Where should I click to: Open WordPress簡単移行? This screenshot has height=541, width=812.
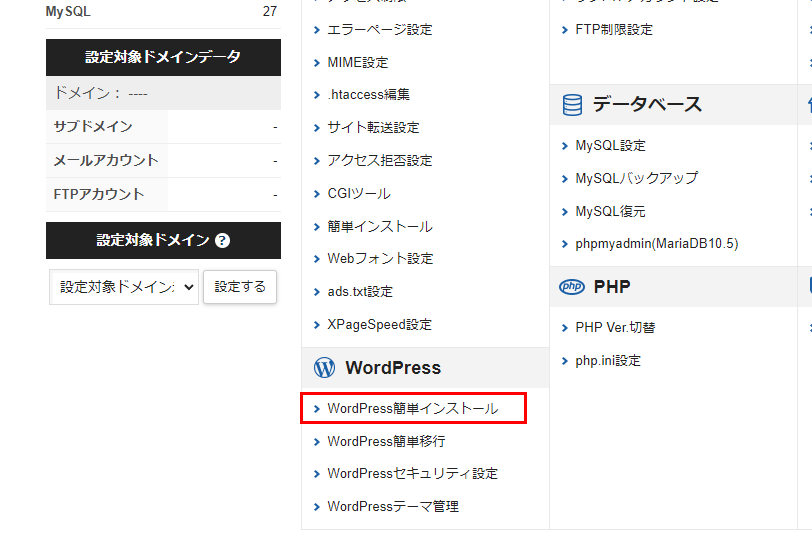point(386,441)
